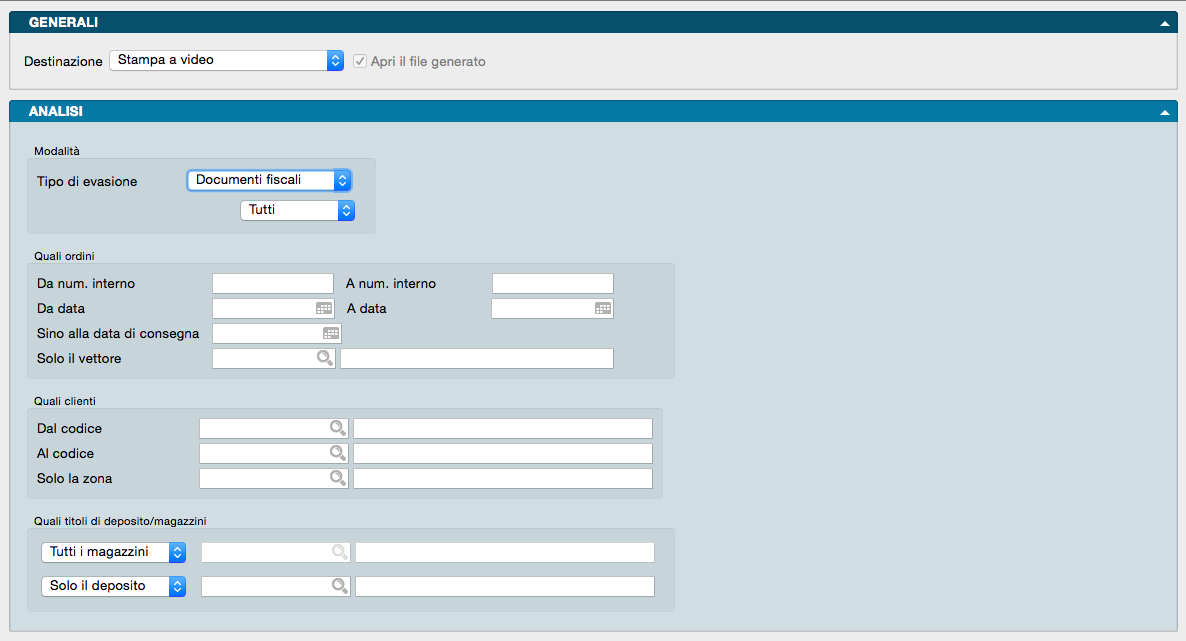The image size is (1186, 641).
Task: Open the Tutti i magazzini dropdown
Action: click(x=113, y=552)
